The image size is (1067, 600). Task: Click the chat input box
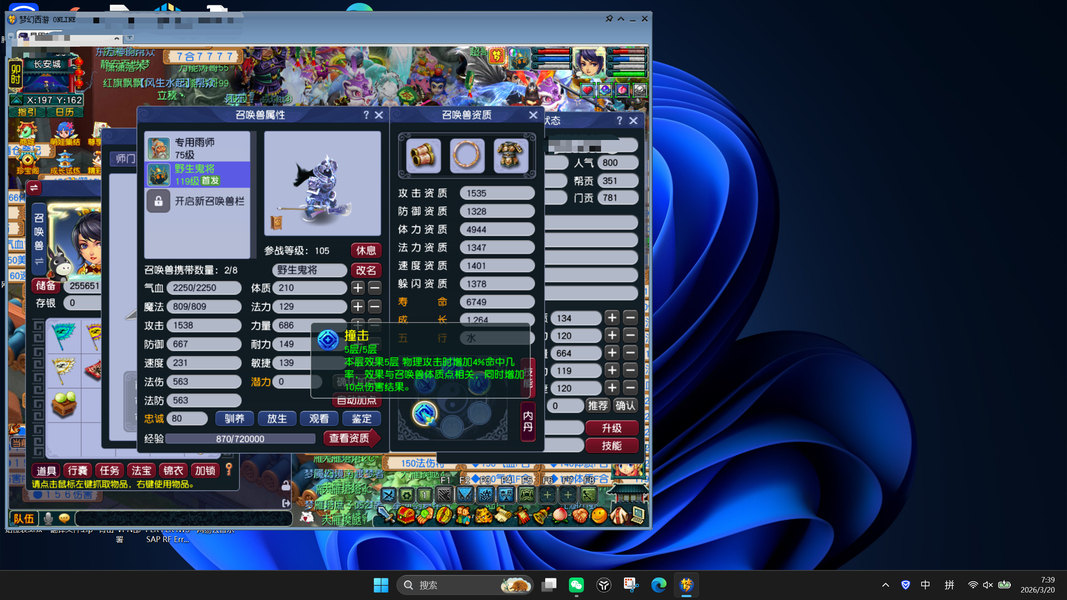[x=184, y=518]
